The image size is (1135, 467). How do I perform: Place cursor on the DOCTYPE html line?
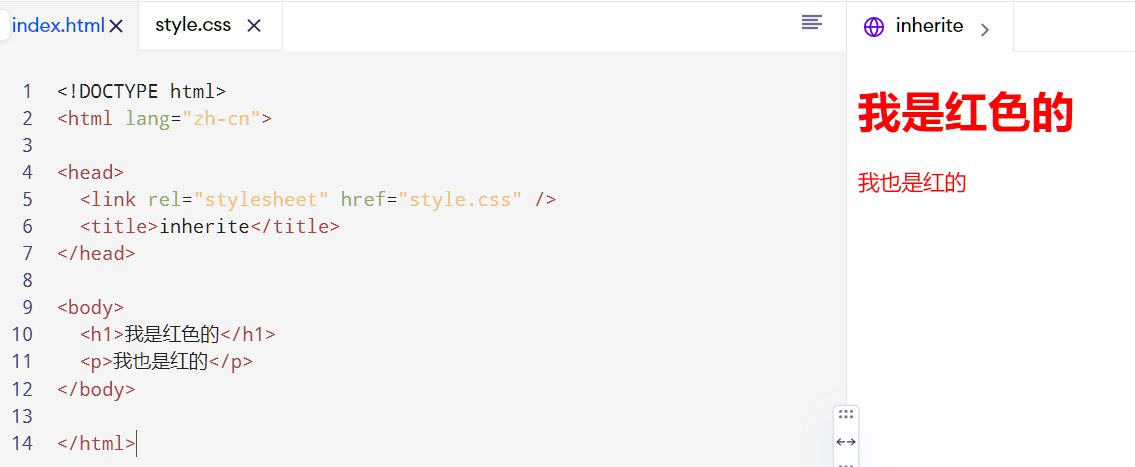142,92
